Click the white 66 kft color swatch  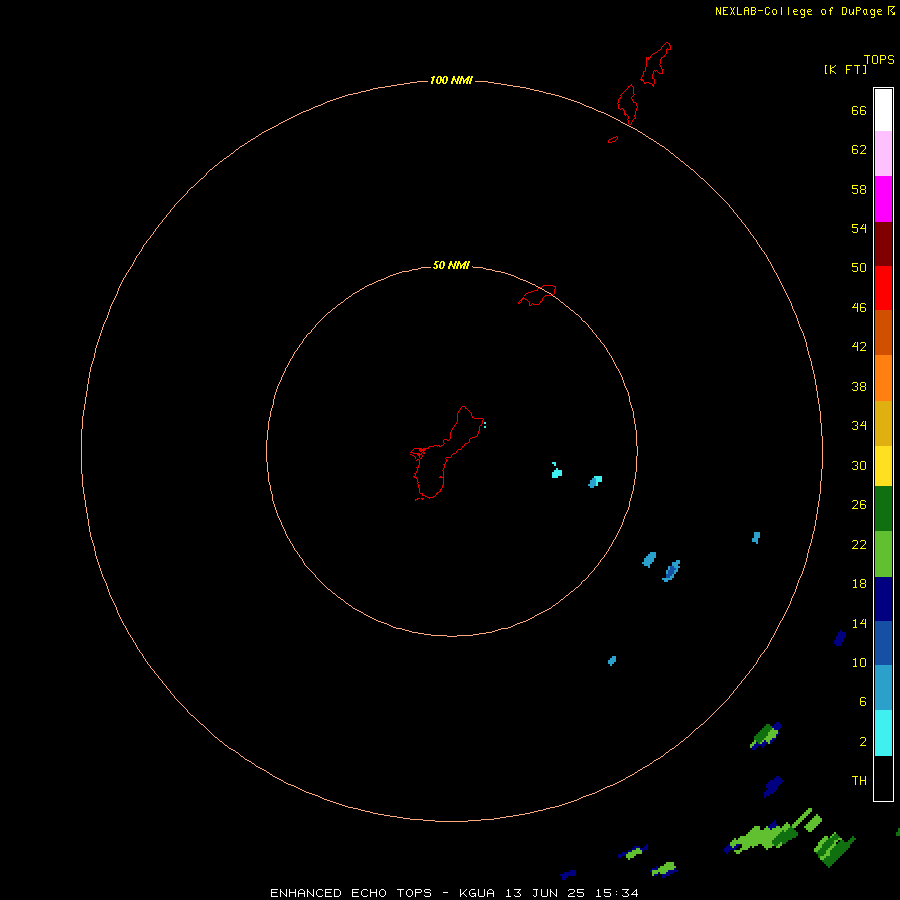[883, 110]
